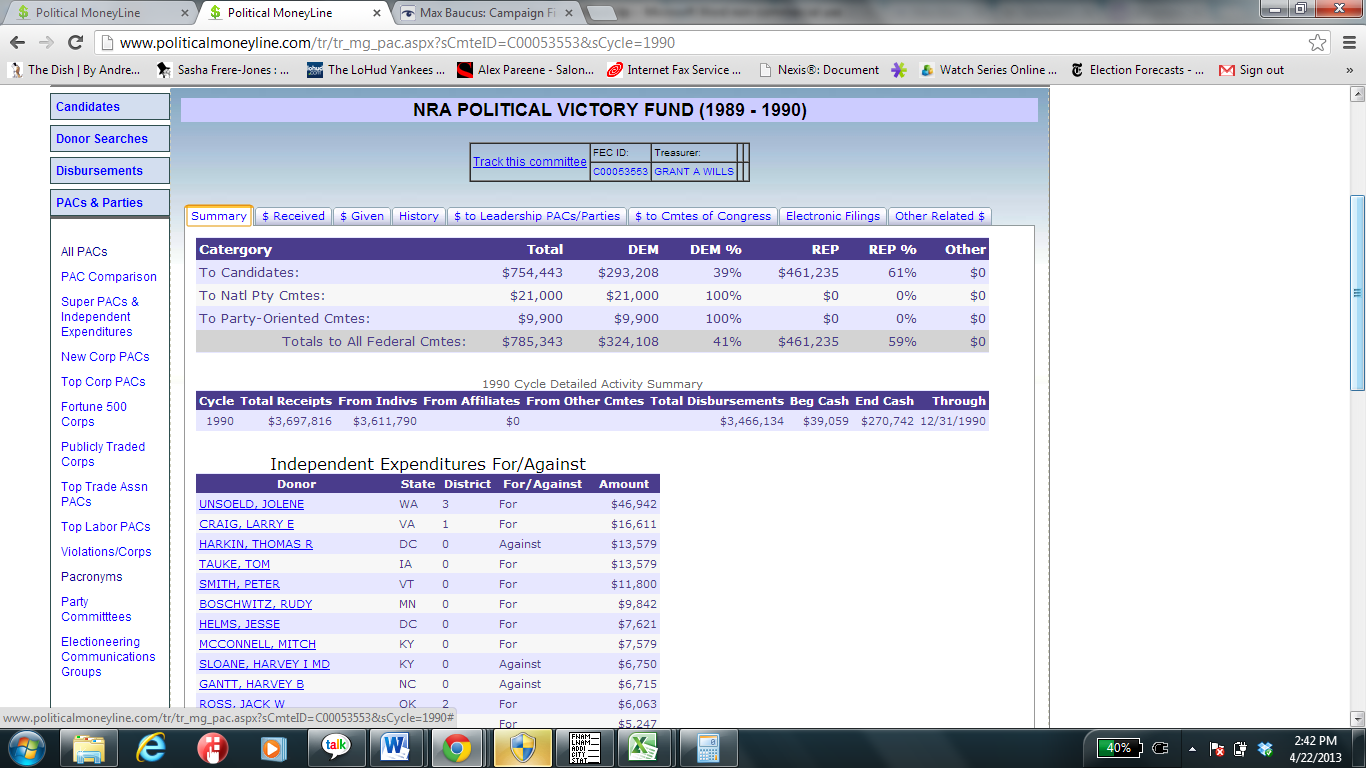Screen dimensions: 1366x768
Task: Open the Electronic Filings tab
Action: coord(833,216)
